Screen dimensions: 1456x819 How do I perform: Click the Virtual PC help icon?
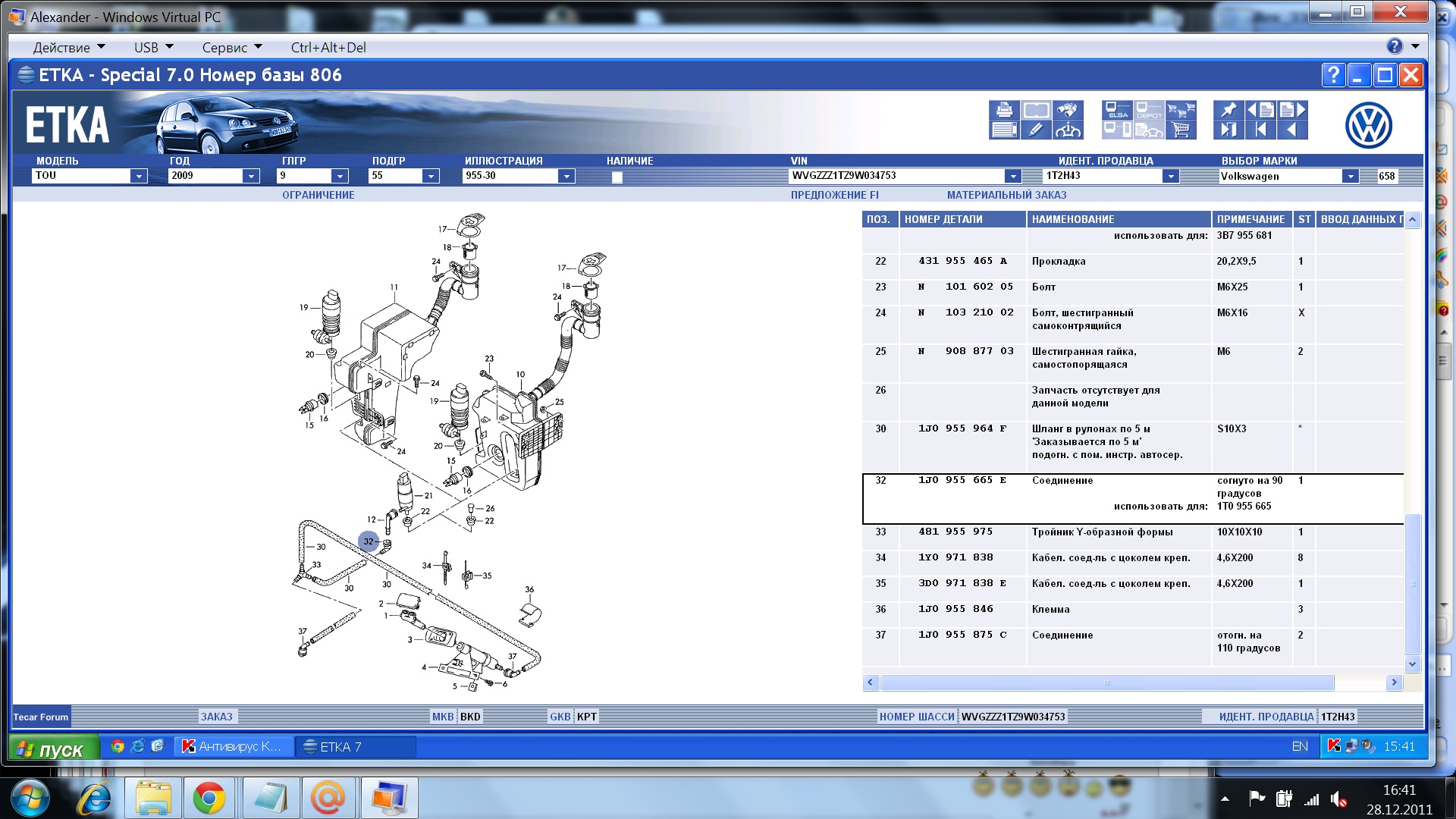point(1395,46)
